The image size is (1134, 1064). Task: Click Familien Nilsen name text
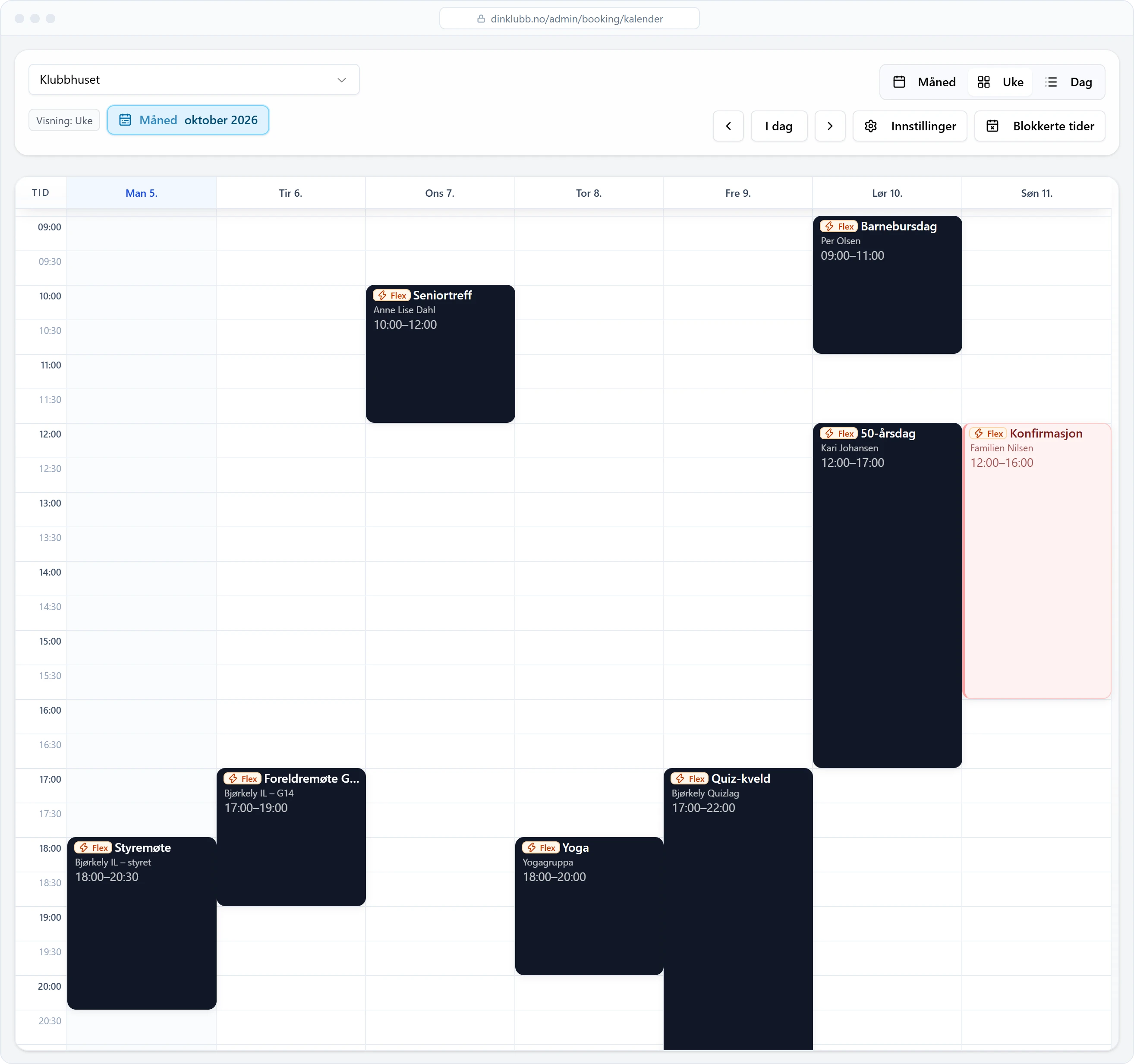(1001, 448)
